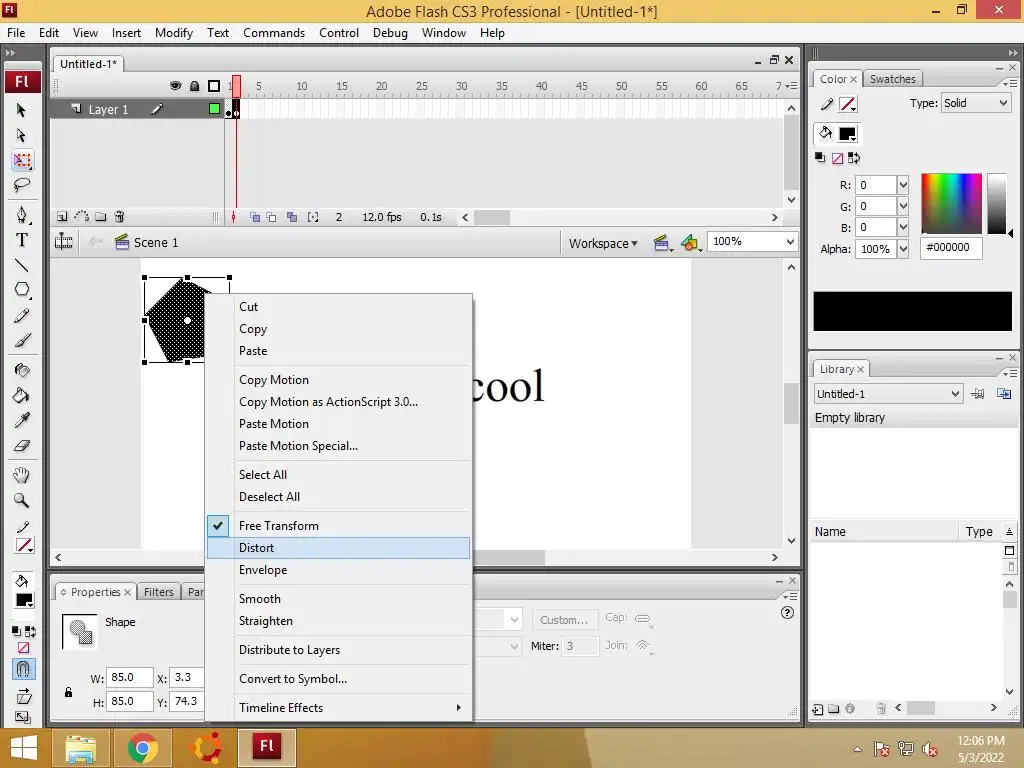1024x768 pixels.
Task: Select the Lasso tool
Action: click(x=22, y=185)
